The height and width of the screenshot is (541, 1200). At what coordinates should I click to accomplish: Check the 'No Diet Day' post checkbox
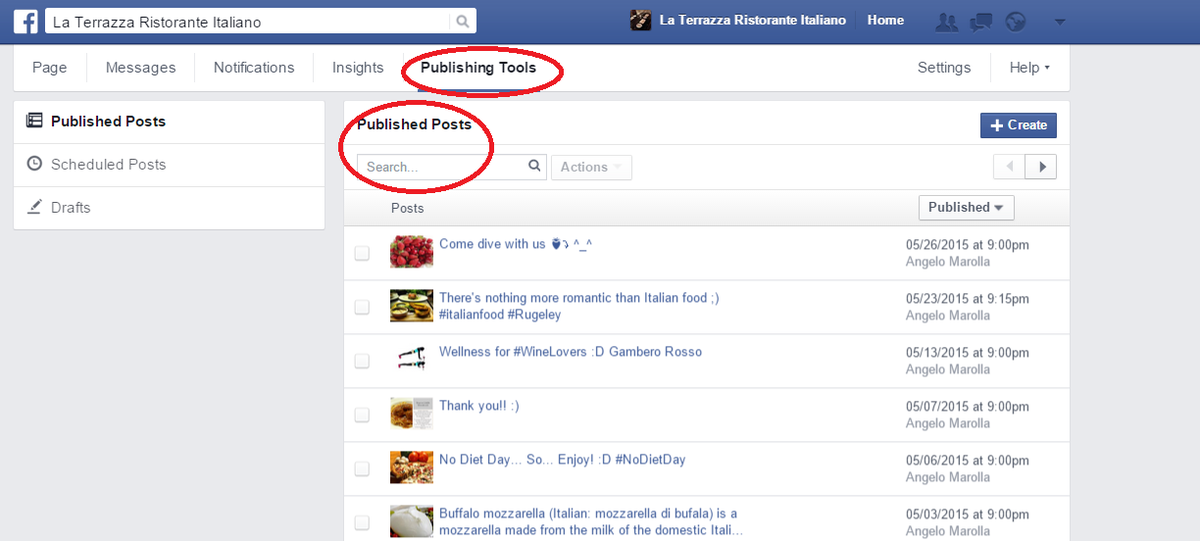(x=362, y=469)
